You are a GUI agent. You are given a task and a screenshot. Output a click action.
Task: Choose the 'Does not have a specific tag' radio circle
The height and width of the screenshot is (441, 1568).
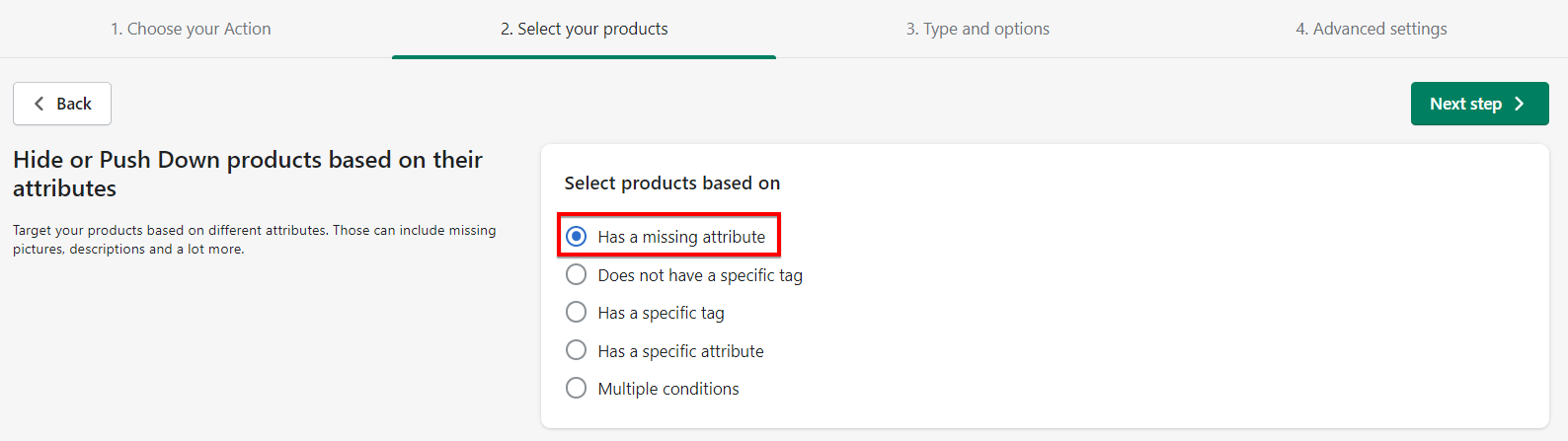[x=577, y=275]
